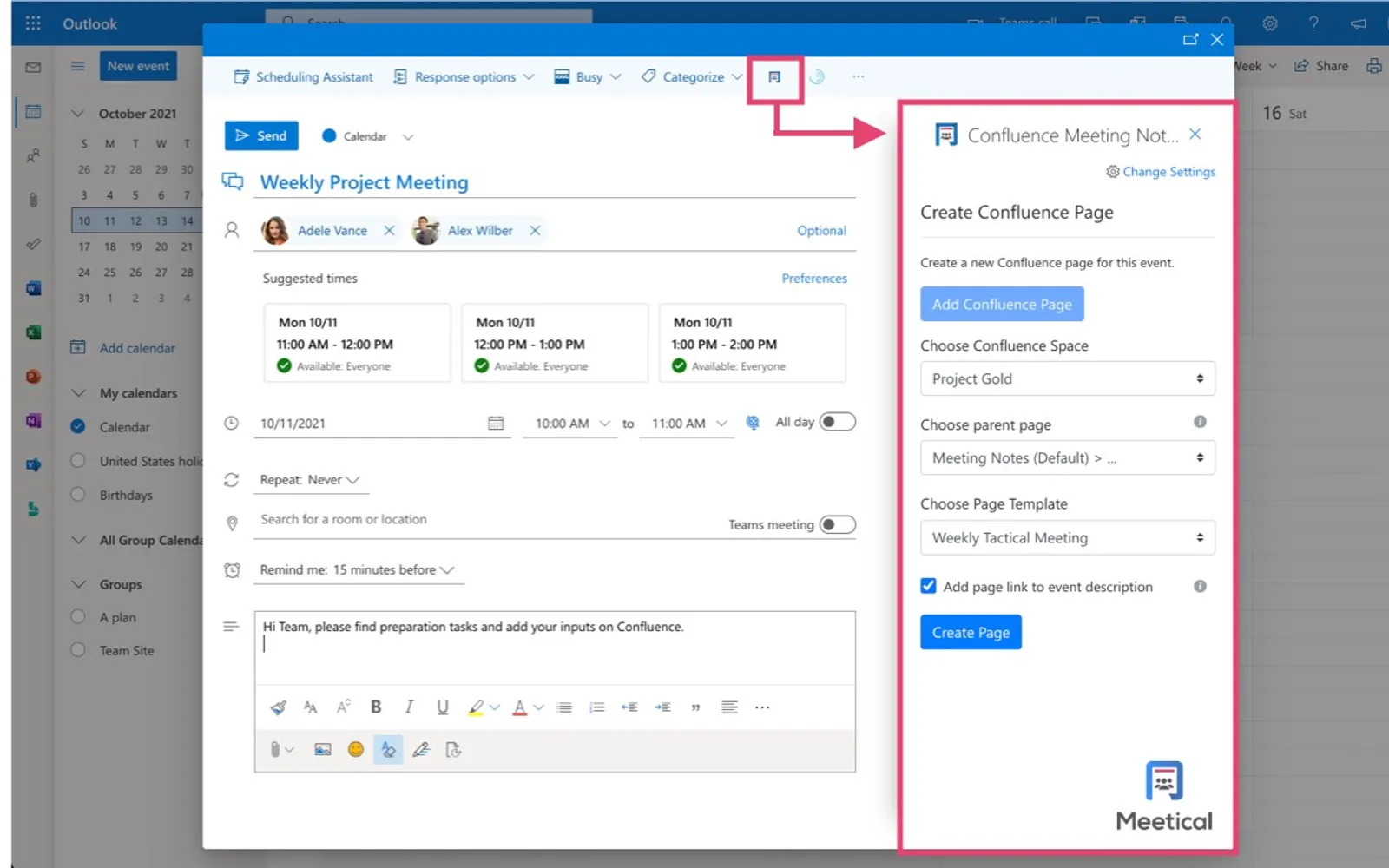
Task: Open more toolbar options ellipsis
Action: point(858,77)
